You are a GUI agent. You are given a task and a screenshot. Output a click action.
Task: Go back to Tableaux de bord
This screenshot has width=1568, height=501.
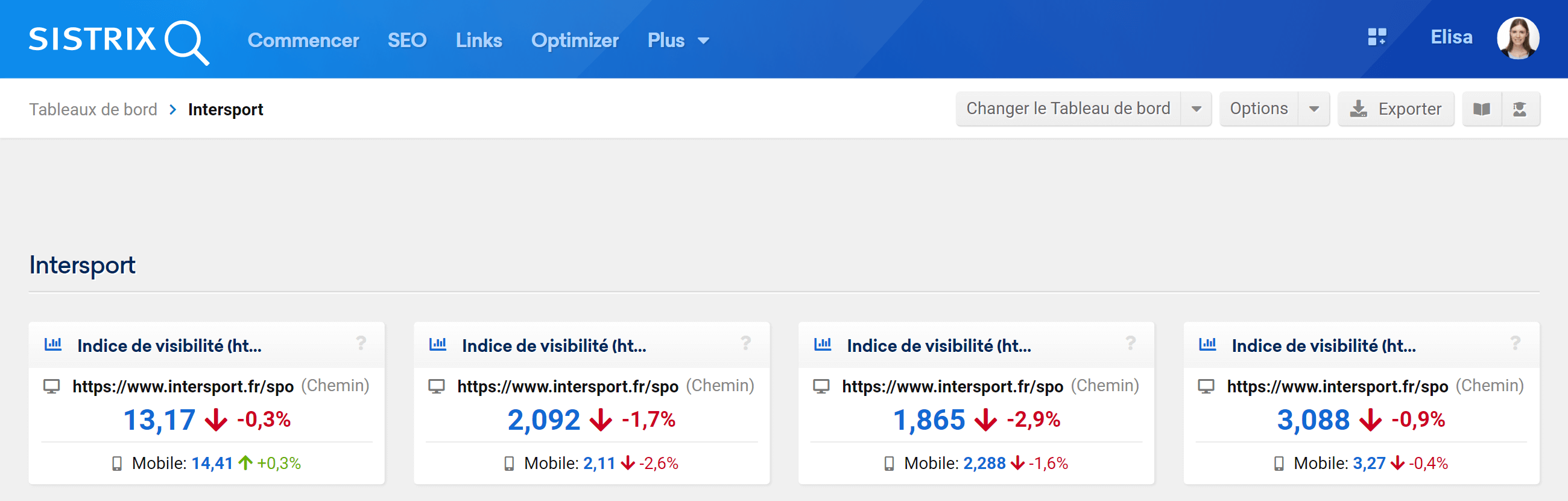tap(93, 109)
